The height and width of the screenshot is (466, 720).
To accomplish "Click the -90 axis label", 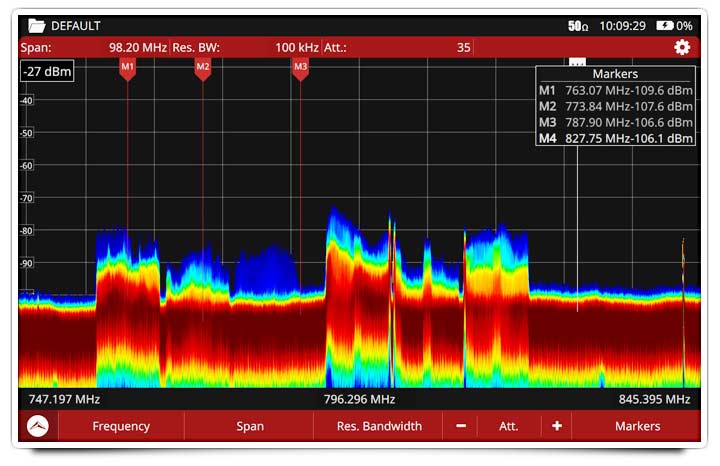I will 27,264.
